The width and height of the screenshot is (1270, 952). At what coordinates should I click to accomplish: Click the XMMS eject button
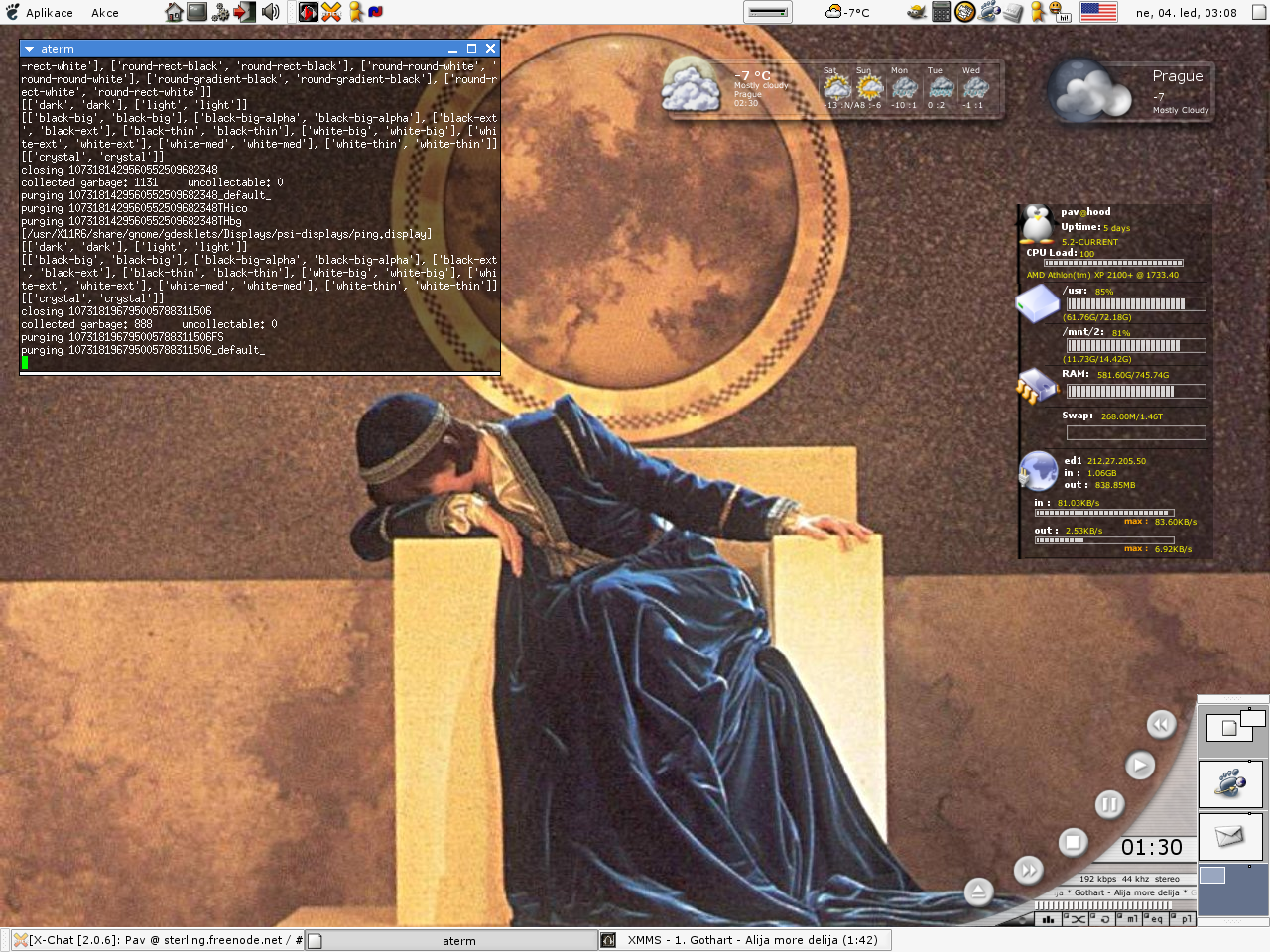[x=978, y=891]
